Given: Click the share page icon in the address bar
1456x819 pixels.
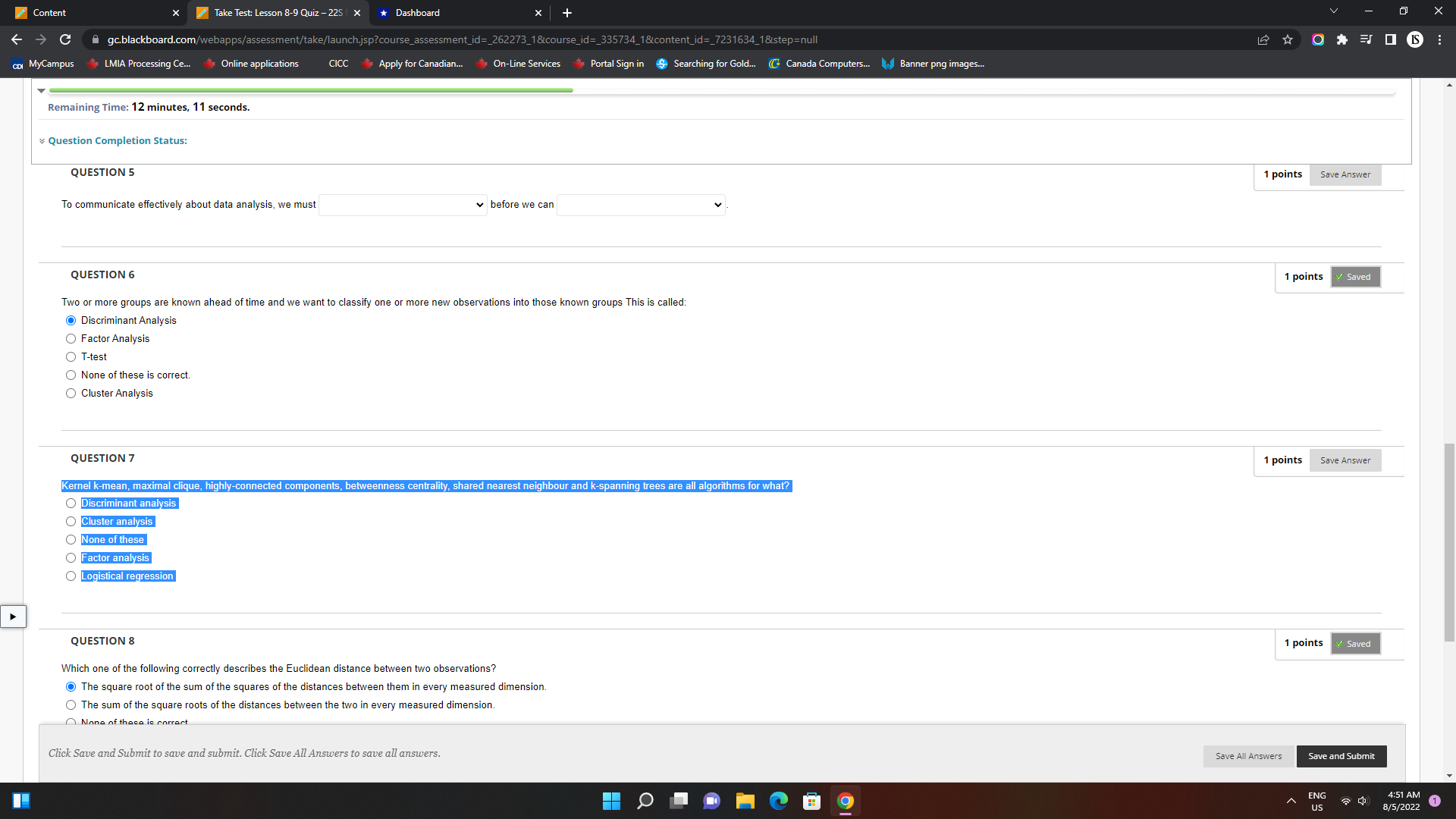Looking at the screenshot, I should click(x=1263, y=39).
